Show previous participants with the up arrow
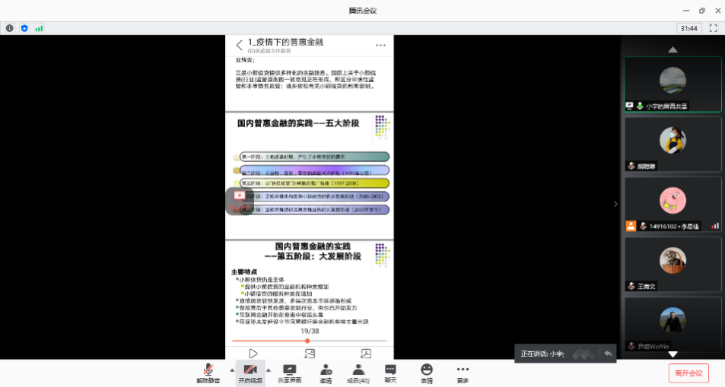Image resolution: width=725 pixels, height=387 pixels. [673, 49]
